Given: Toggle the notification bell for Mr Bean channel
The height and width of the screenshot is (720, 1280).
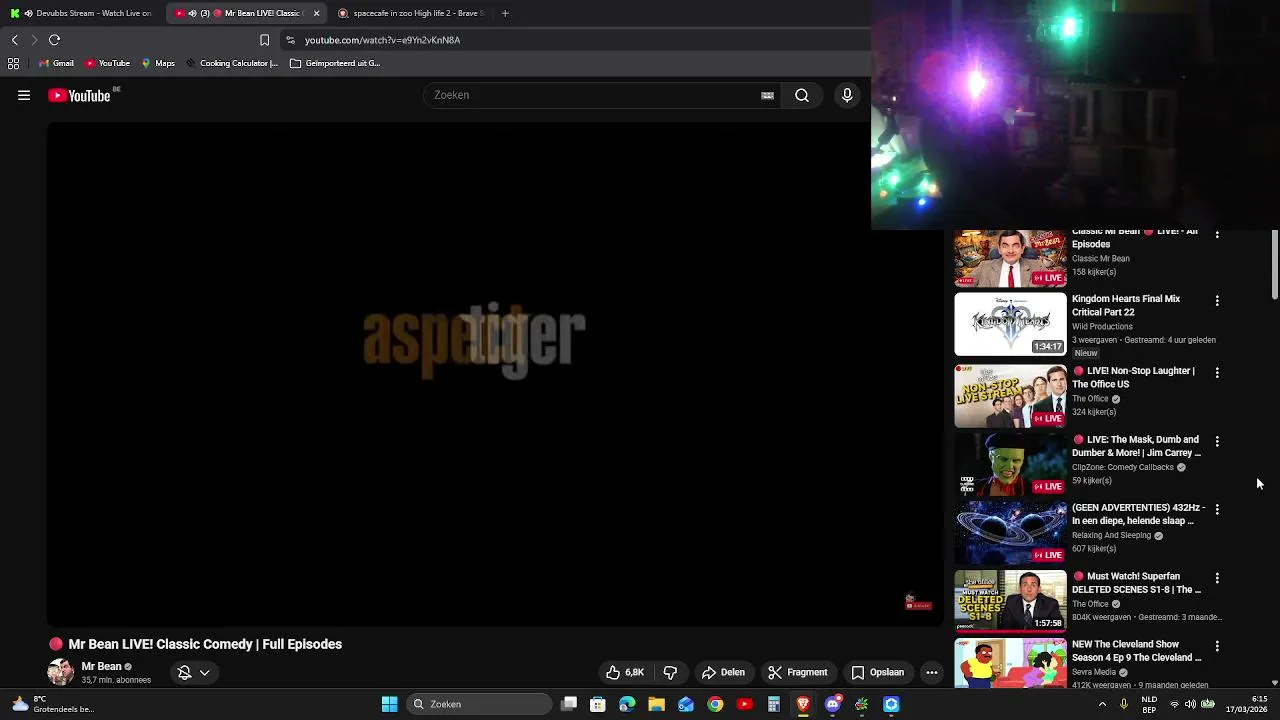Looking at the screenshot, I should pyautogui.click(x=184, y=673).
